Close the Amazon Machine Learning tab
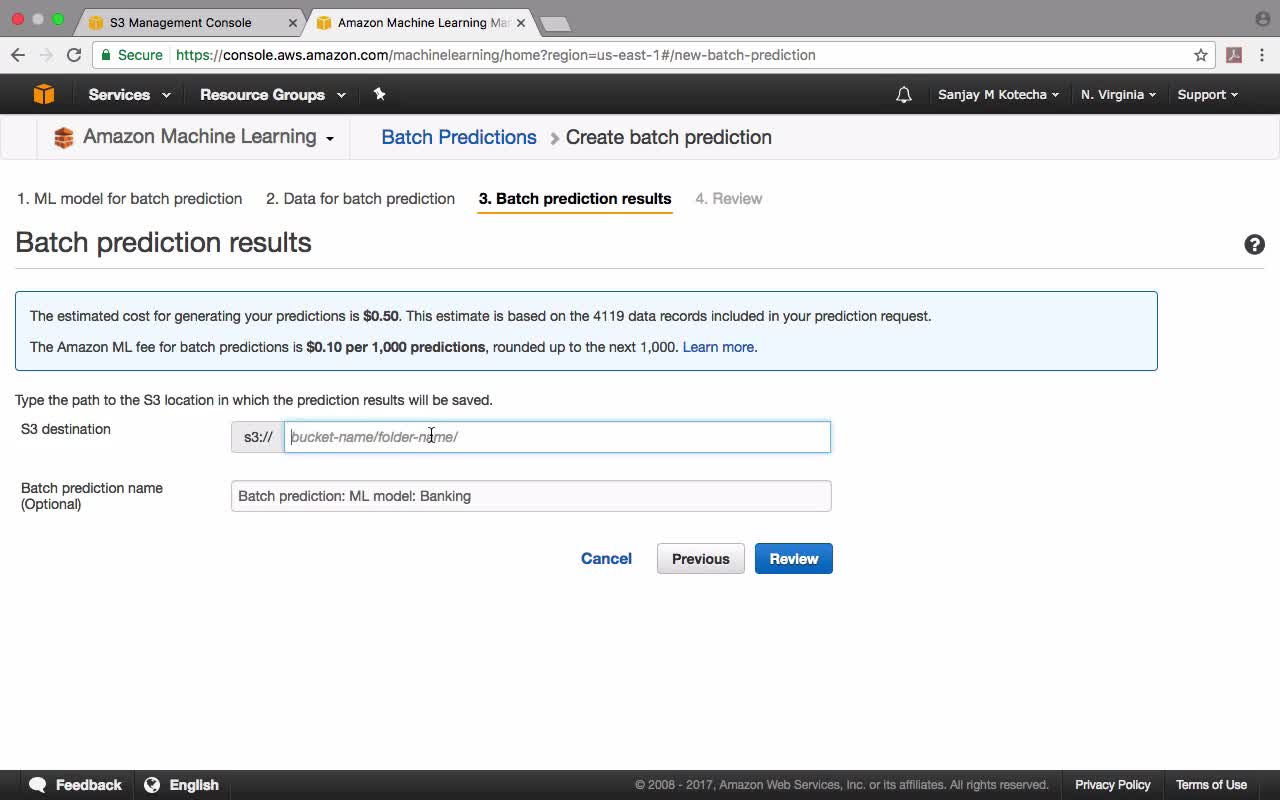 click(520, 22)
